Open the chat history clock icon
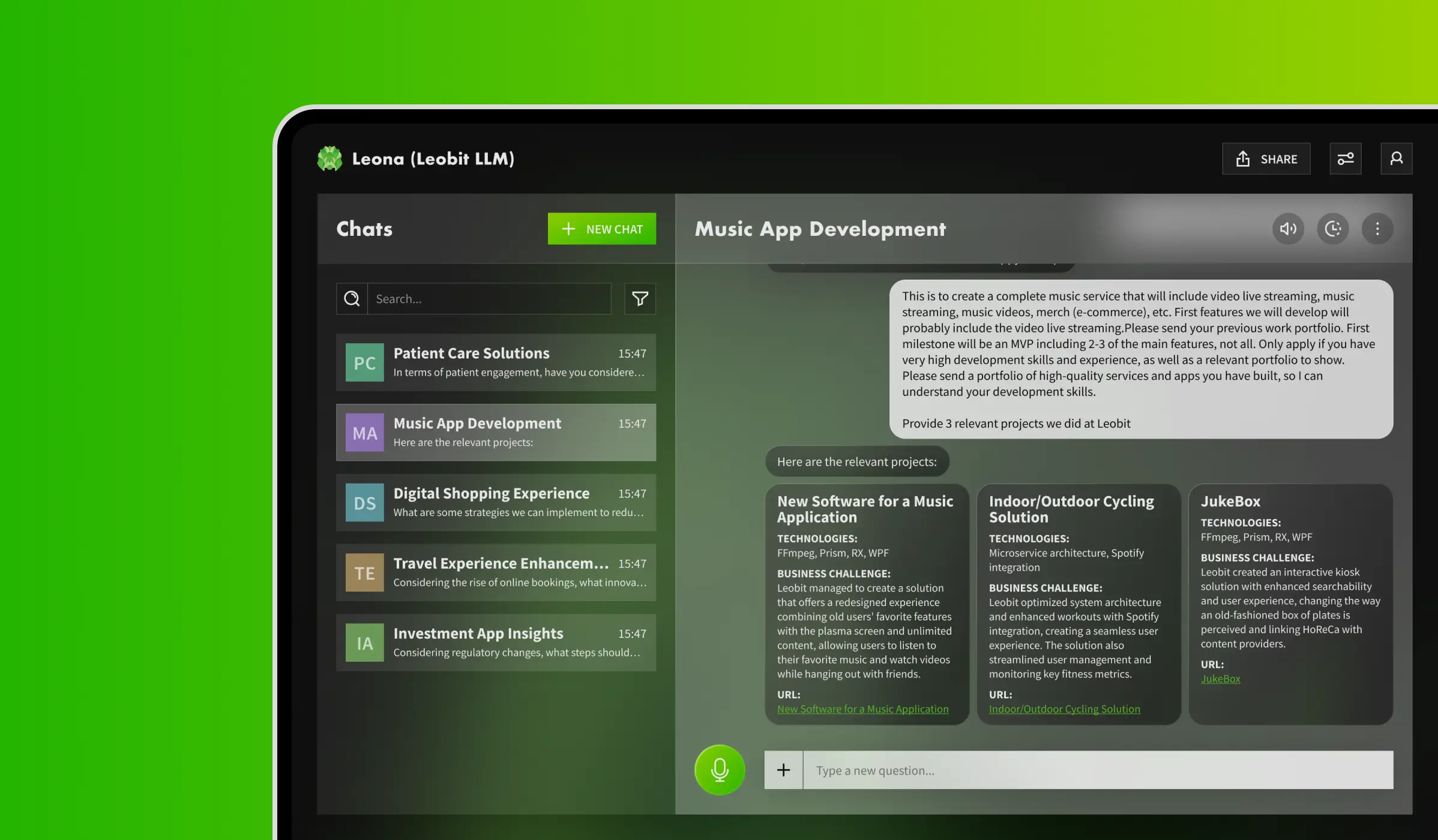Image resolution: width=1438 pixels, height=840 pixels. tap(1333, 229)
